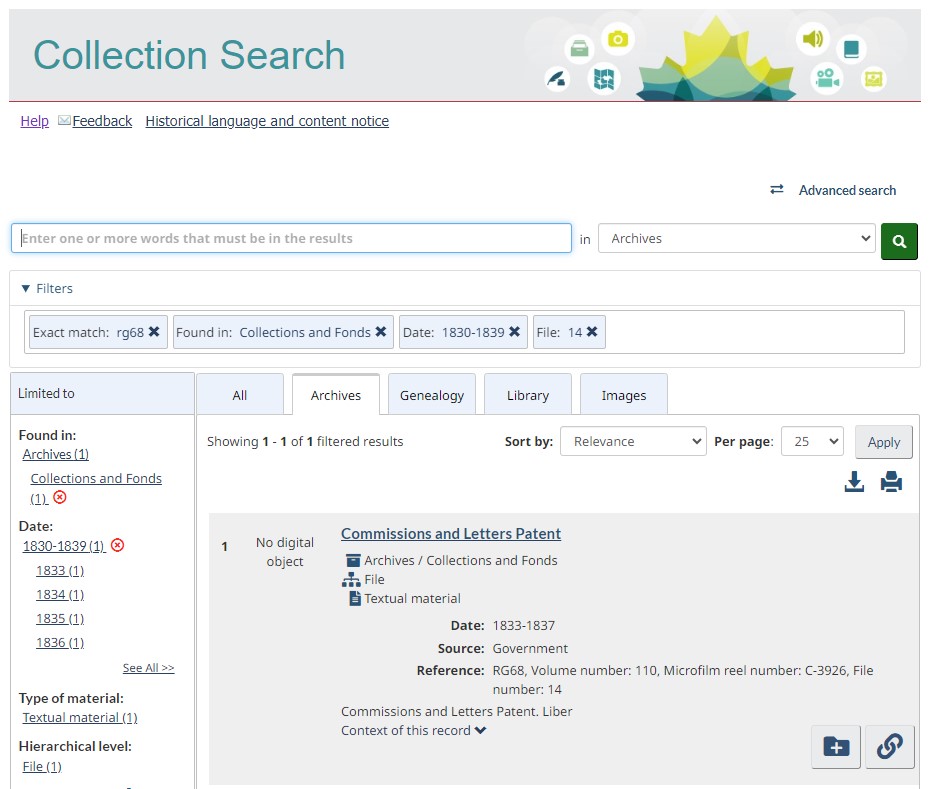This screenshot has width=930, height=789.
Task: Clear Collections and Fonds sidebar filter
Action: [x=60, y=498]
